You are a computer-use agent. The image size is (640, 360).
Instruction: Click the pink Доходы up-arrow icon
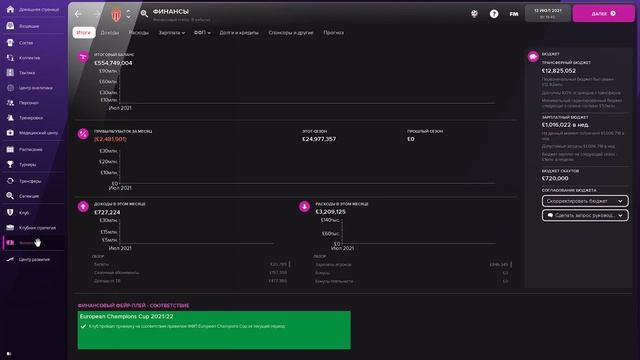(x=83, y=207)
